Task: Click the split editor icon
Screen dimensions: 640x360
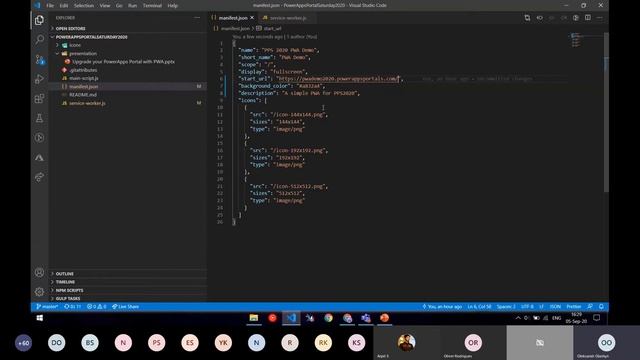Action: [588, 18]
